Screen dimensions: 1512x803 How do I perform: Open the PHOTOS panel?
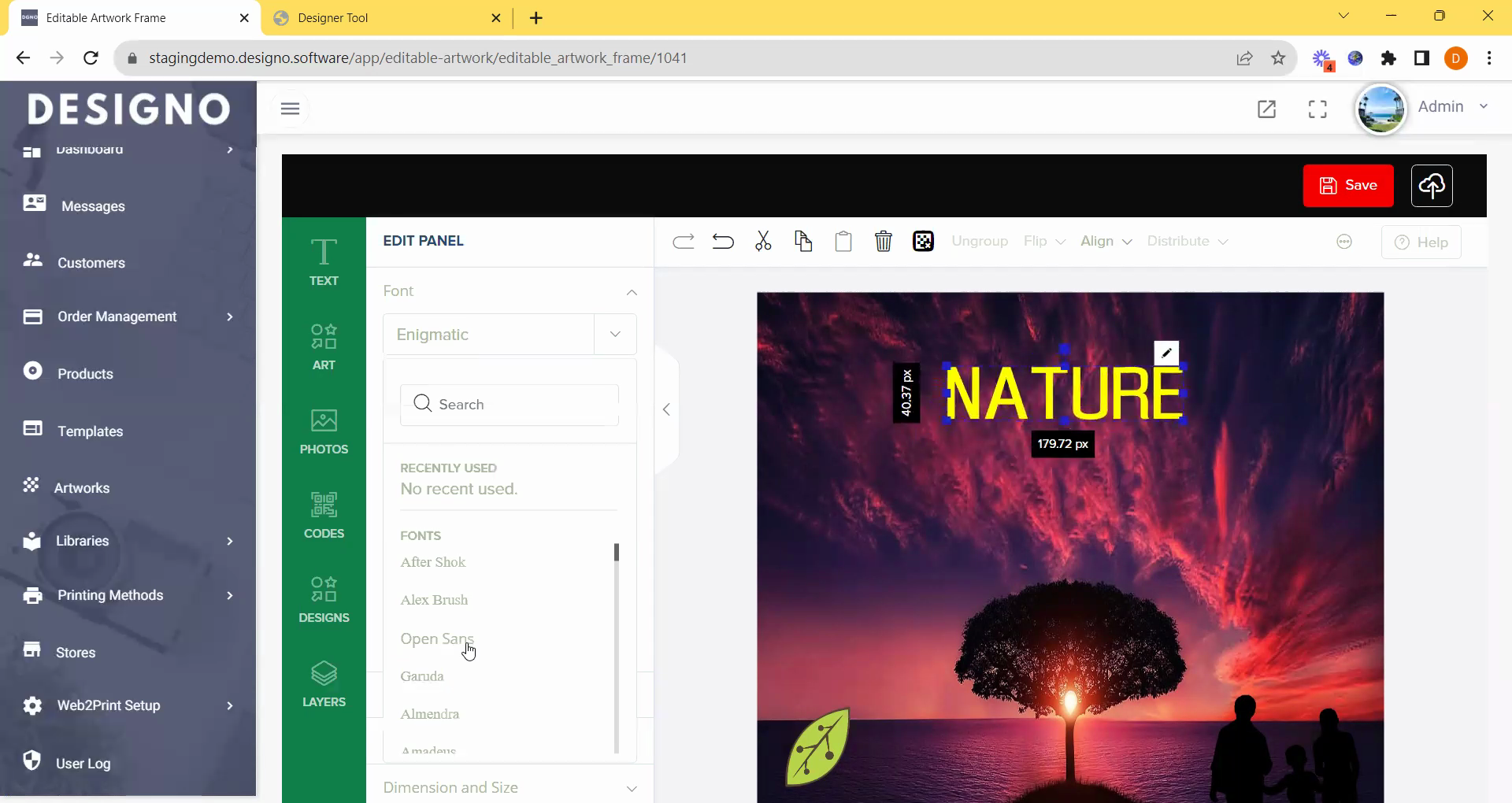coord(324,431)
